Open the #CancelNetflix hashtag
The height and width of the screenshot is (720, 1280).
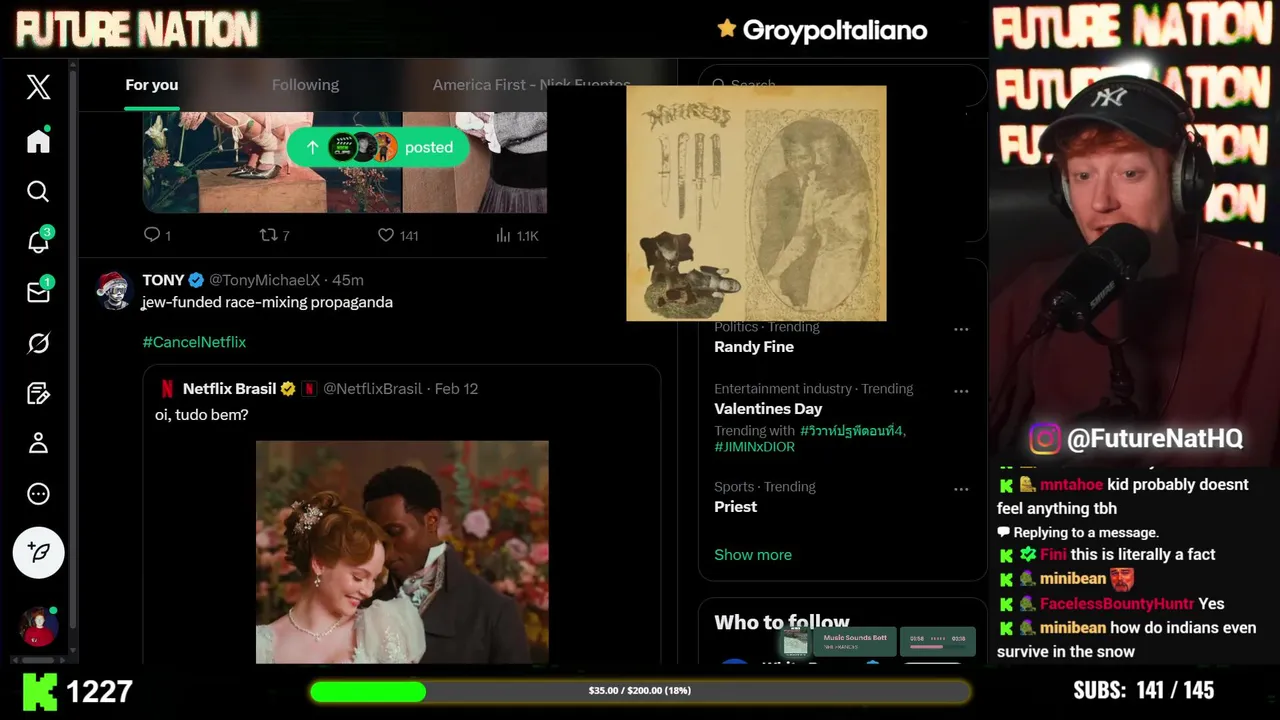click(194, 342)
